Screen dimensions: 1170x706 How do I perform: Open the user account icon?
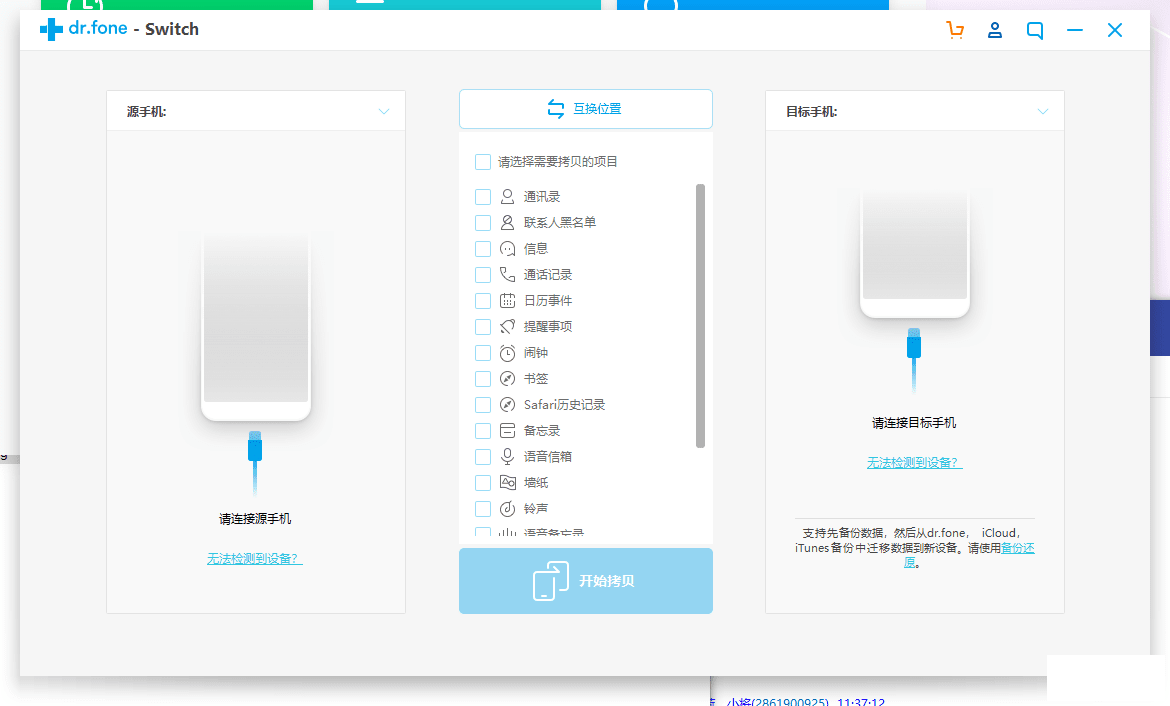coord(995,30)
